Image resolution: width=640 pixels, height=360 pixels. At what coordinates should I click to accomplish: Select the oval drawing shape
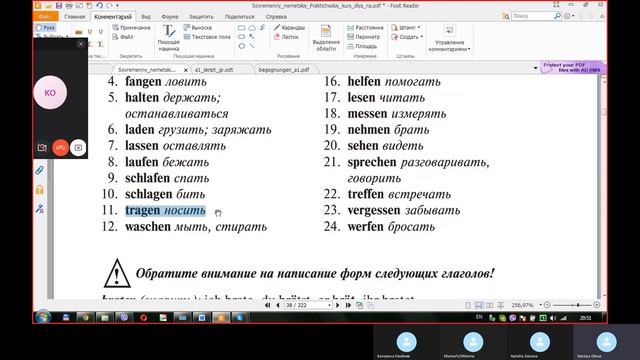pyautogui.click(x=242, y=37)
